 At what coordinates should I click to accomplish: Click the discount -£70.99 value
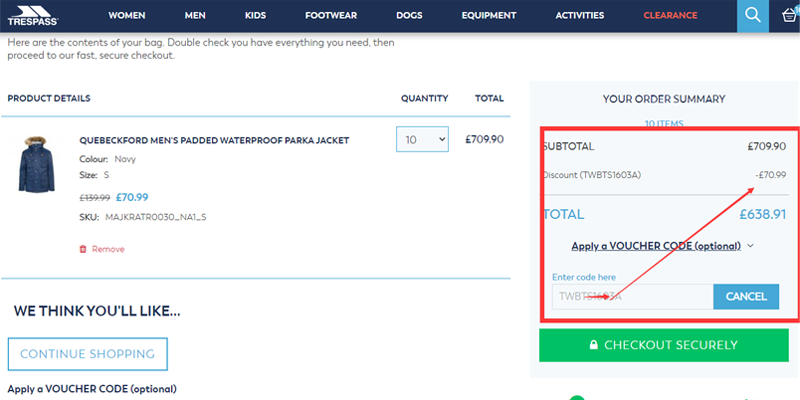tap(771, 176)
